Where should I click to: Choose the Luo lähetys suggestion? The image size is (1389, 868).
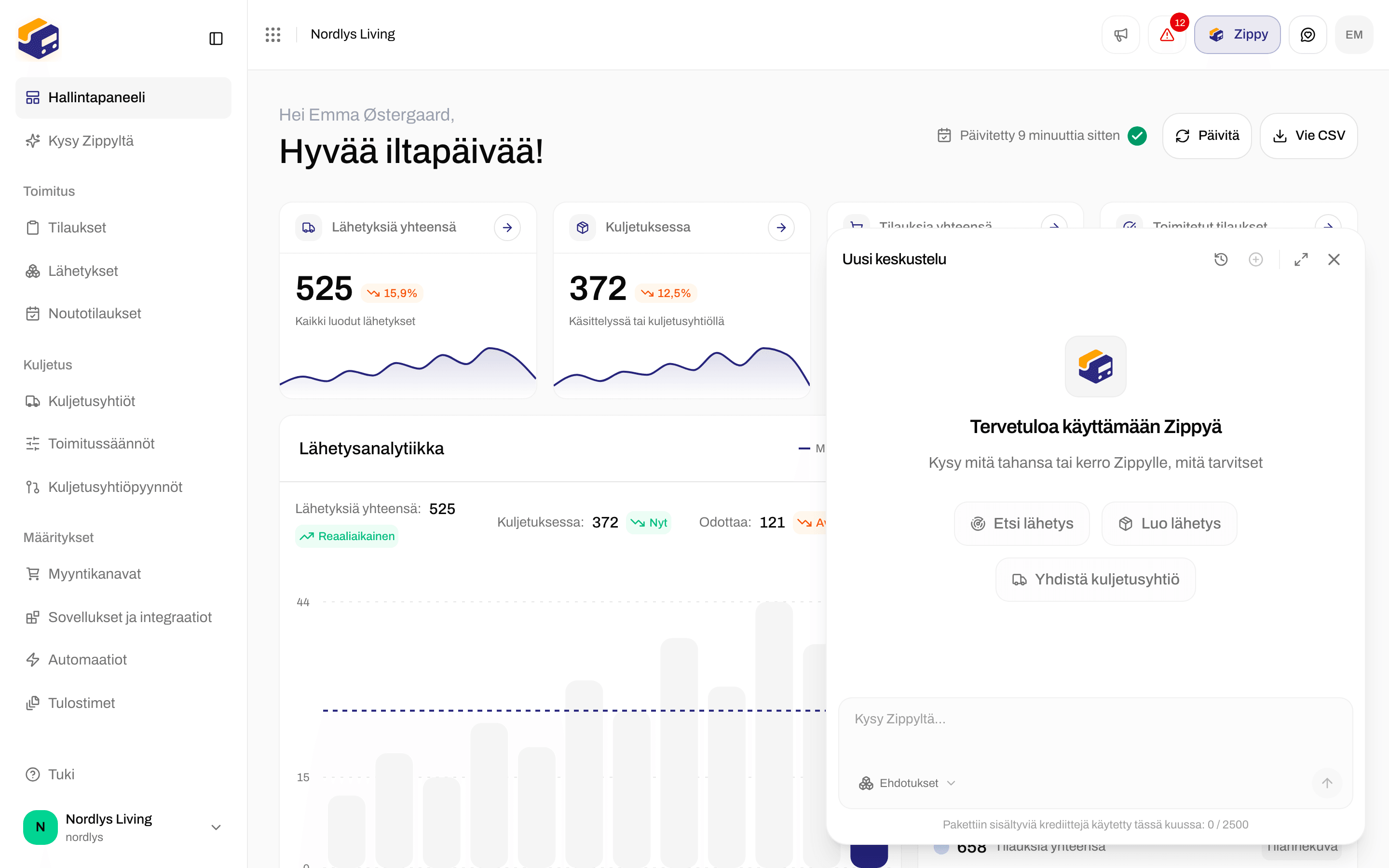(1169, 524)
